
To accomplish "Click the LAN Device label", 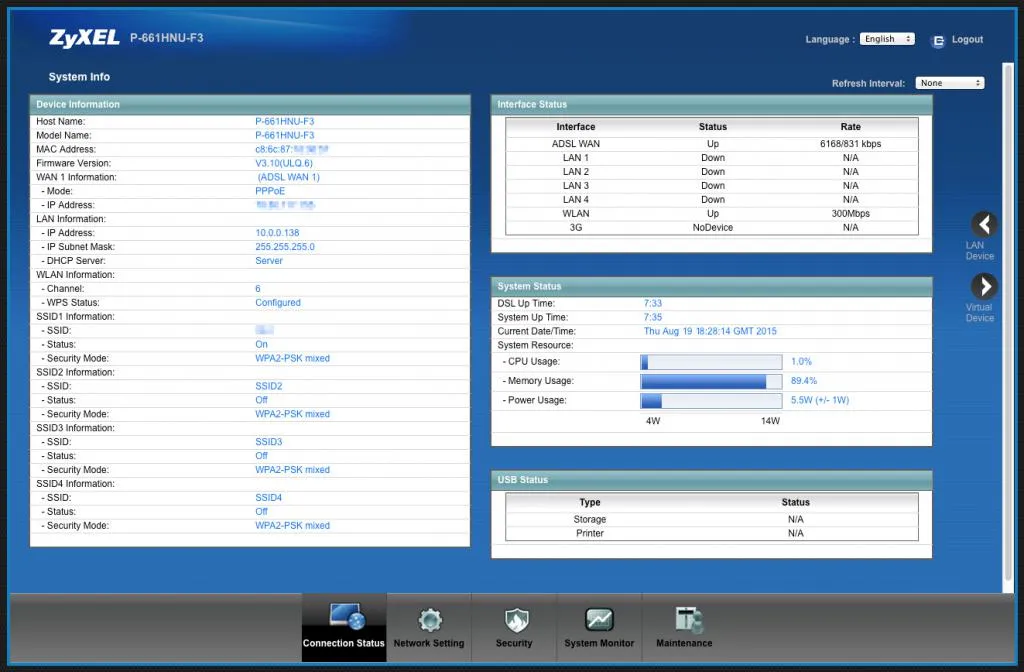I will click(x=980, y=251).
